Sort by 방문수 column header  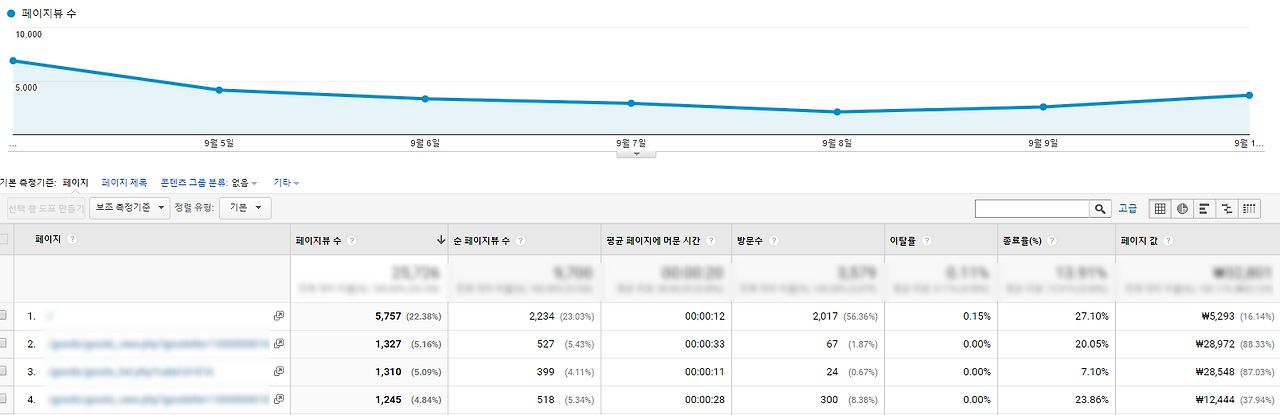[x=750, y=241]
